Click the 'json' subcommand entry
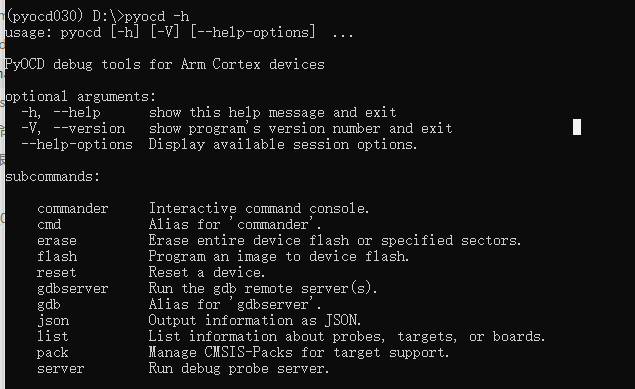The image size is (635, 389). 53,321
